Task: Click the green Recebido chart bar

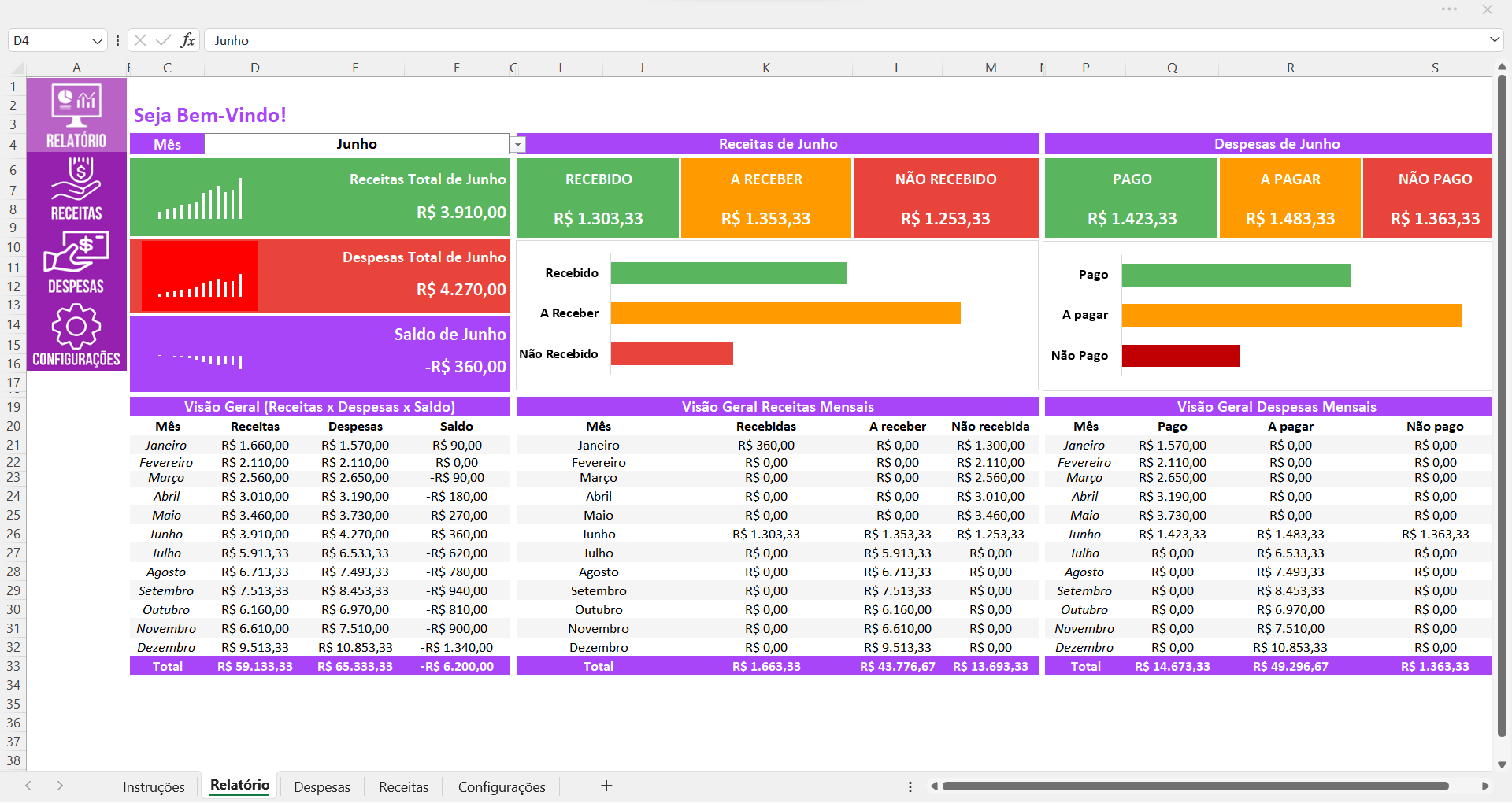Action: click(x=728, y=273)
